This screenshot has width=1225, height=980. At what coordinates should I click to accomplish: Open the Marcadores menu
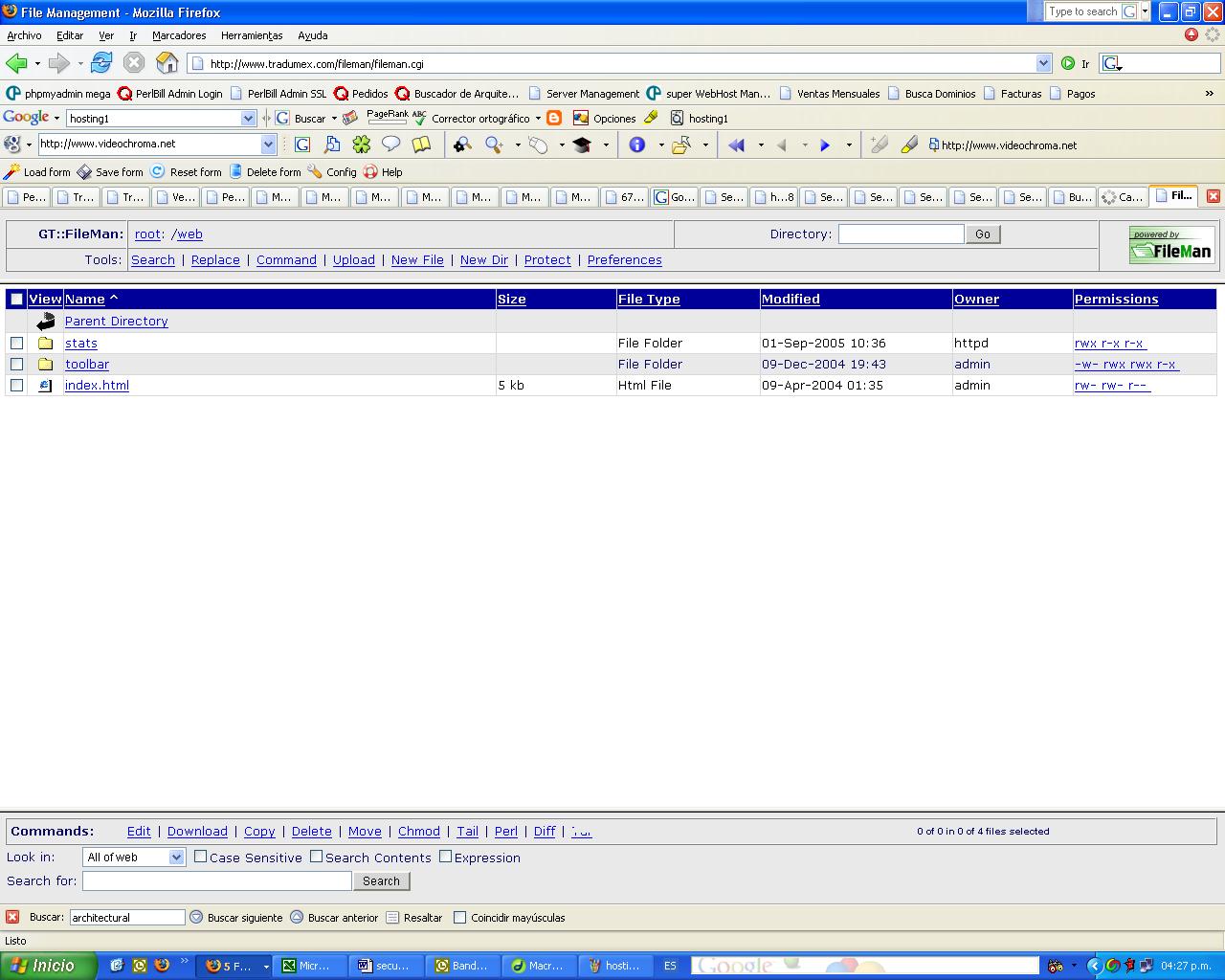[x=179, y=35]
